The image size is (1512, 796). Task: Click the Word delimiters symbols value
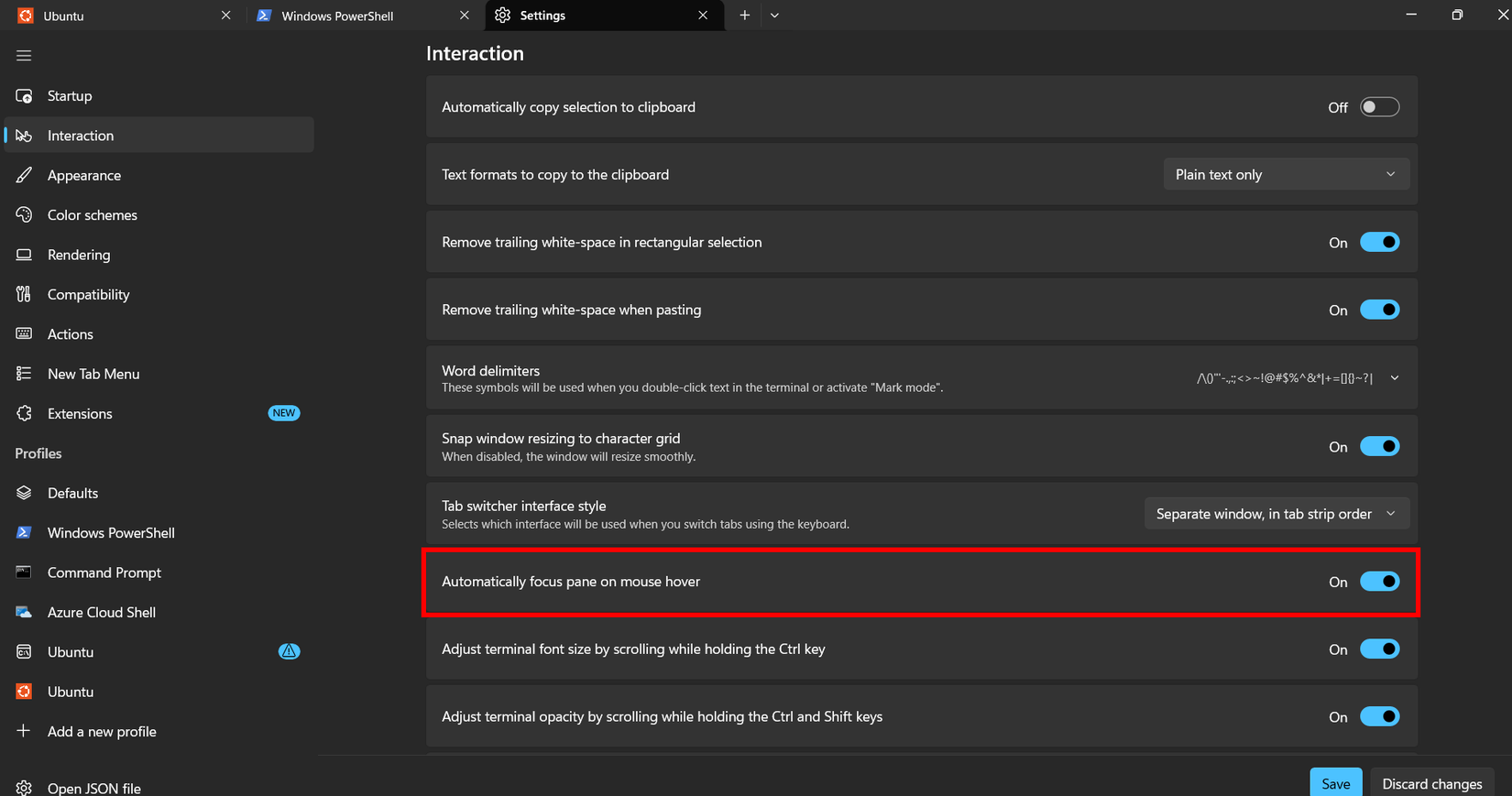[1285, 378]
